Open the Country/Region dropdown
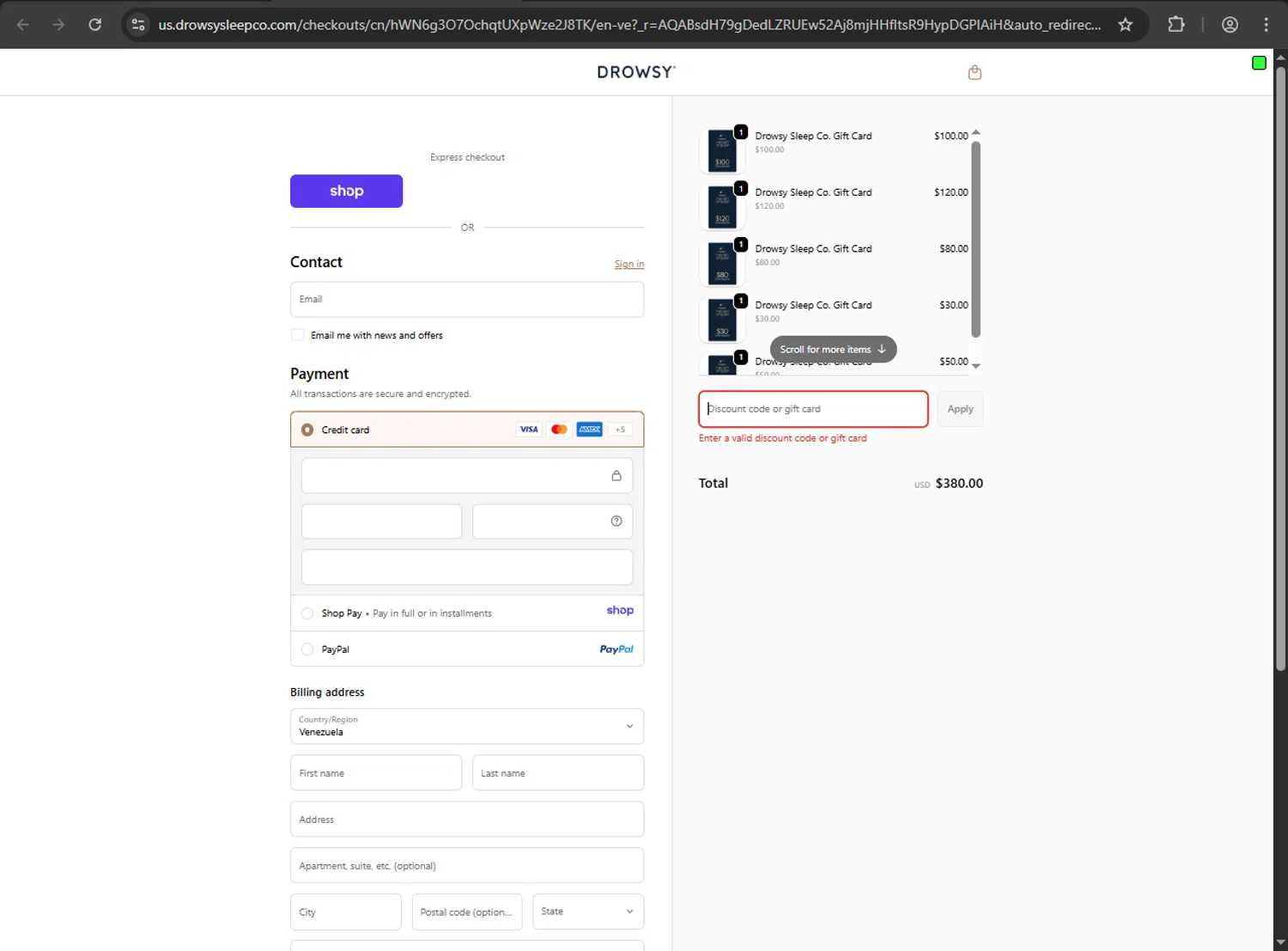Image resolution: width=1288 pixels, height=951 pixels. (x=467, y=726)
